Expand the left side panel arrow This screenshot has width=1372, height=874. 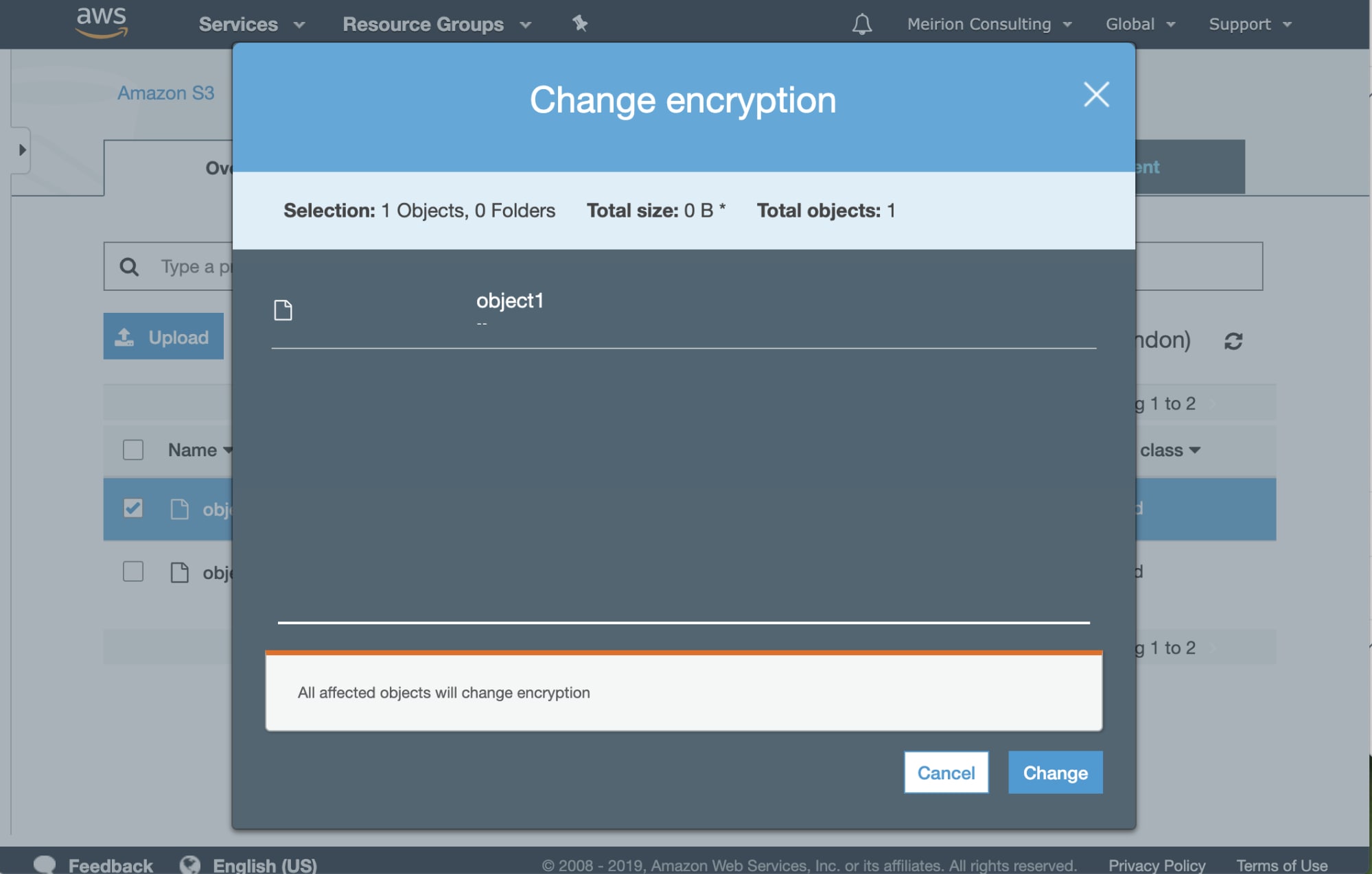click(22, 150)
